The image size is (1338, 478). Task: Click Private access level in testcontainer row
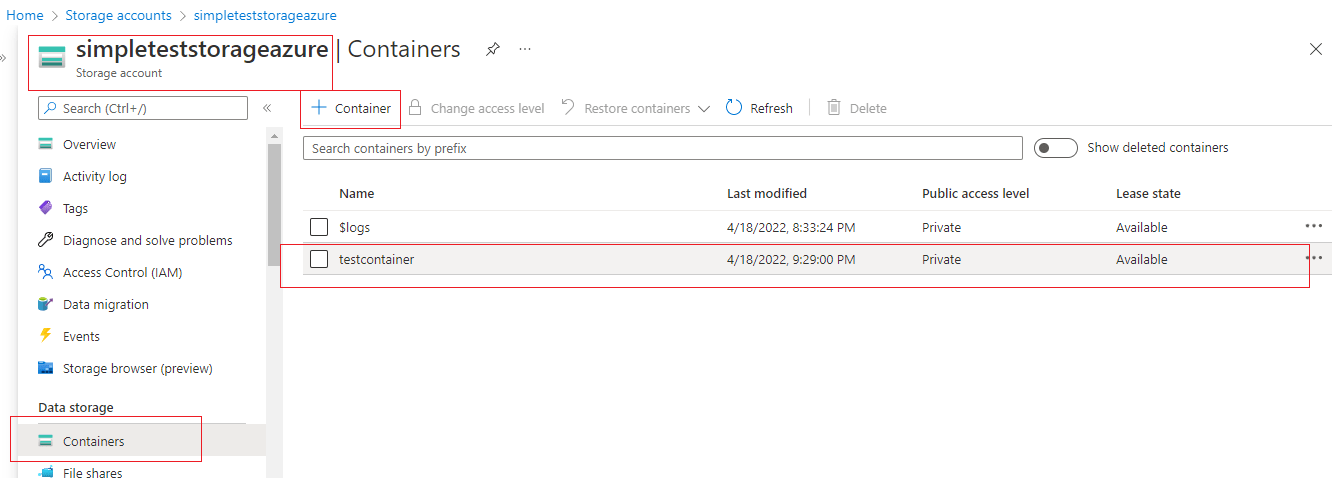[941, 259]
